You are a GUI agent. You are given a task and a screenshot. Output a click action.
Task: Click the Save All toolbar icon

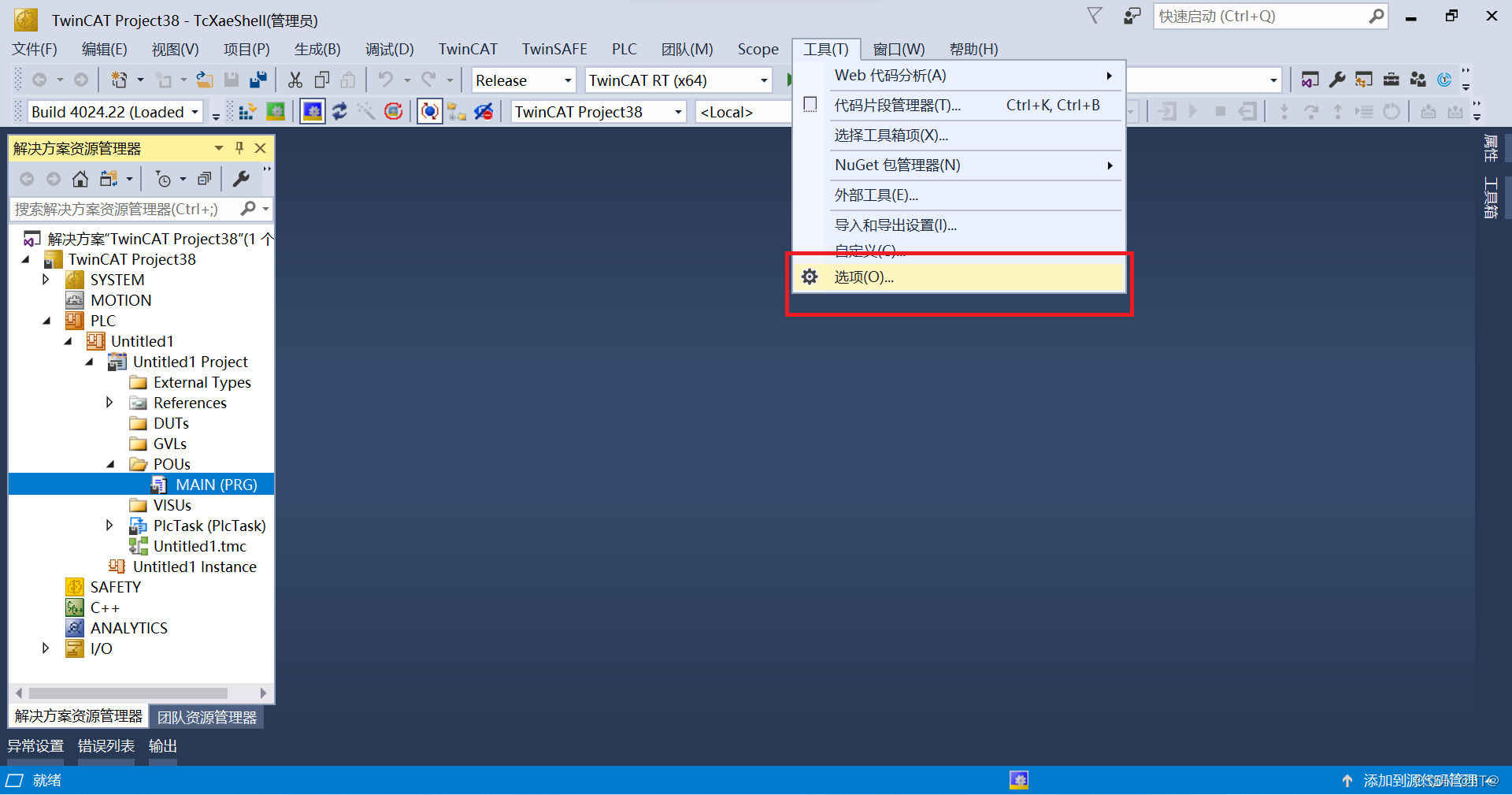(258, 80)
